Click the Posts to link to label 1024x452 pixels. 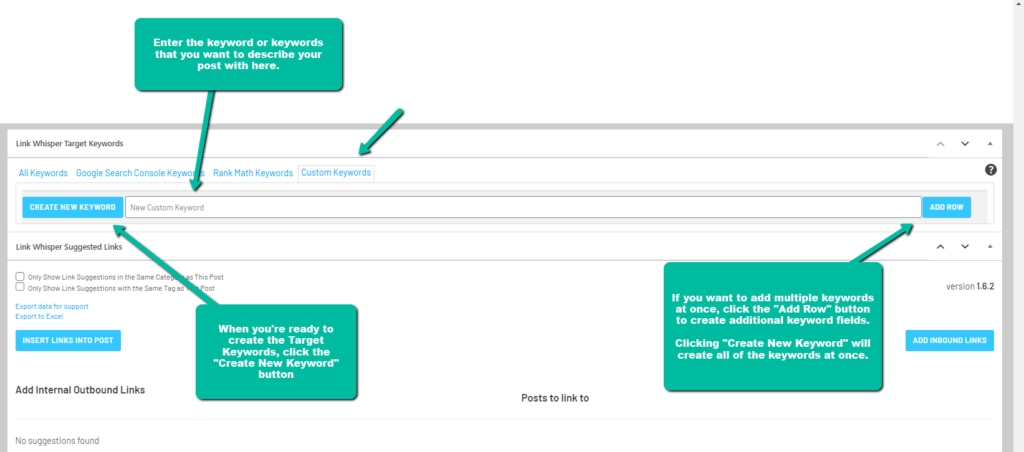555,398
